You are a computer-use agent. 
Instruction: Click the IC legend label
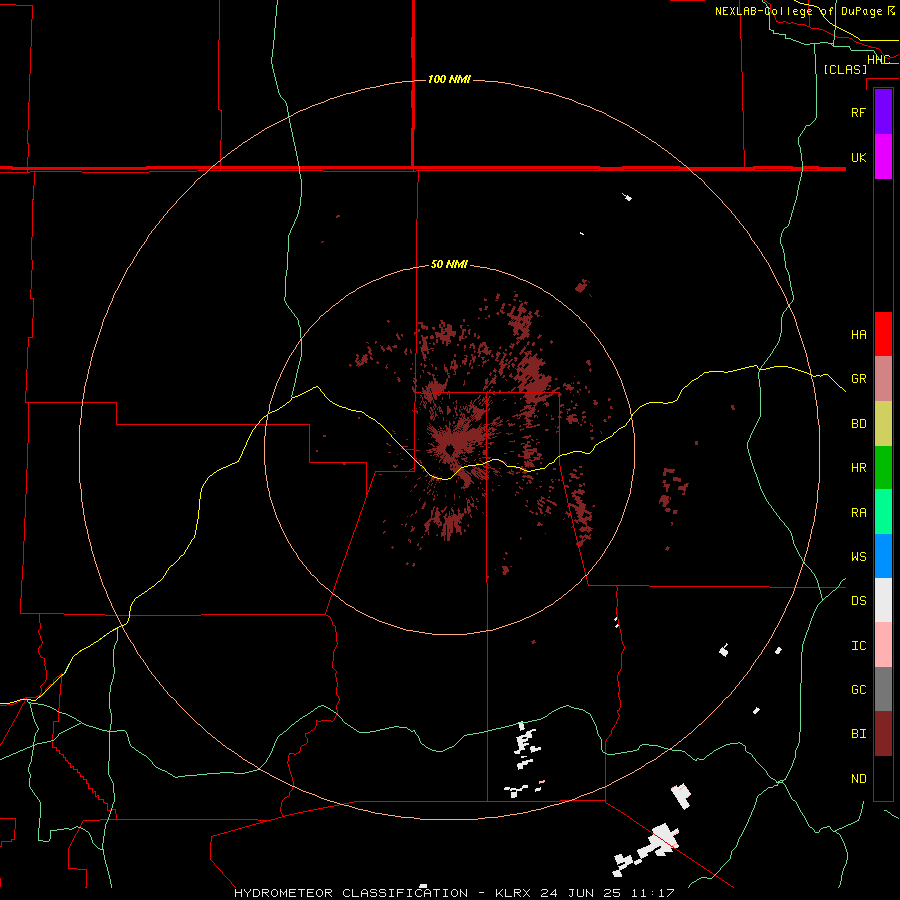(x=858, y=646)
